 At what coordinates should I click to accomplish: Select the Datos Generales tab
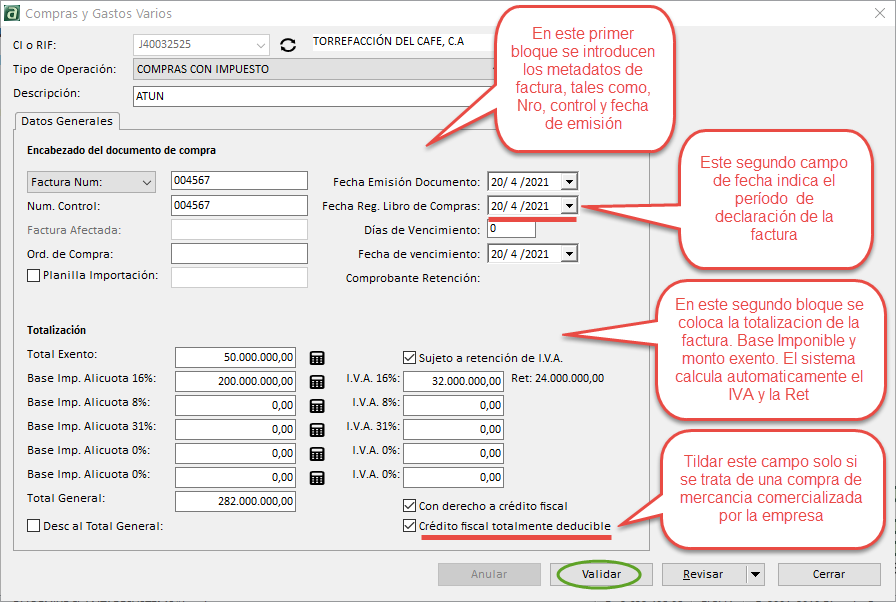[67, 121]
